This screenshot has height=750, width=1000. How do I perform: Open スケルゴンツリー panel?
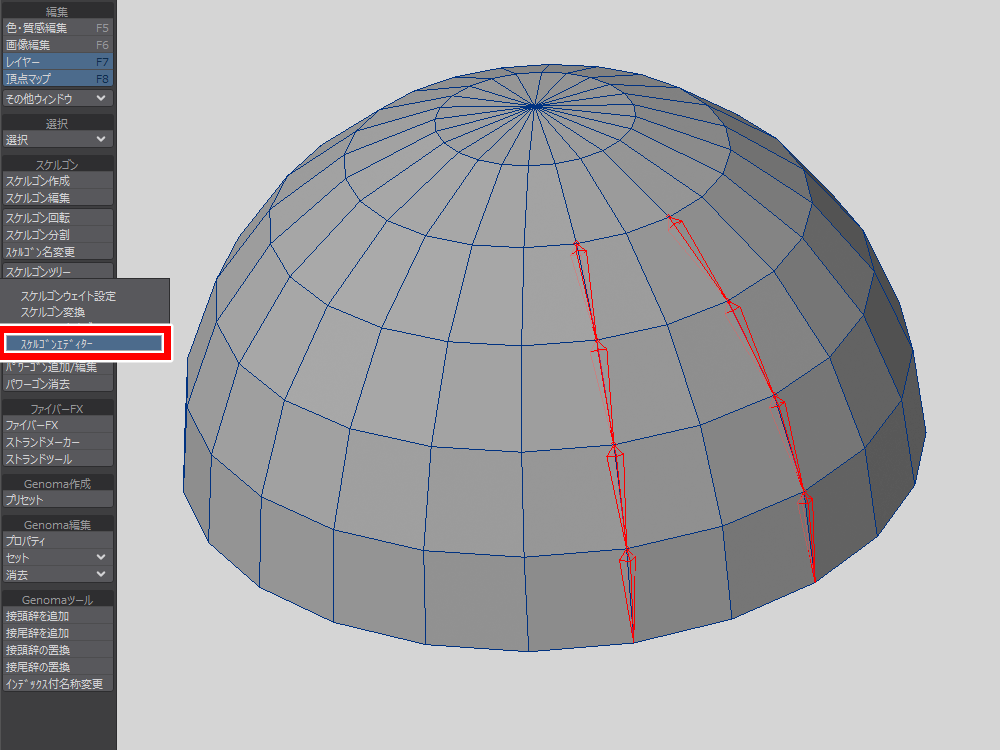point(57,271)
